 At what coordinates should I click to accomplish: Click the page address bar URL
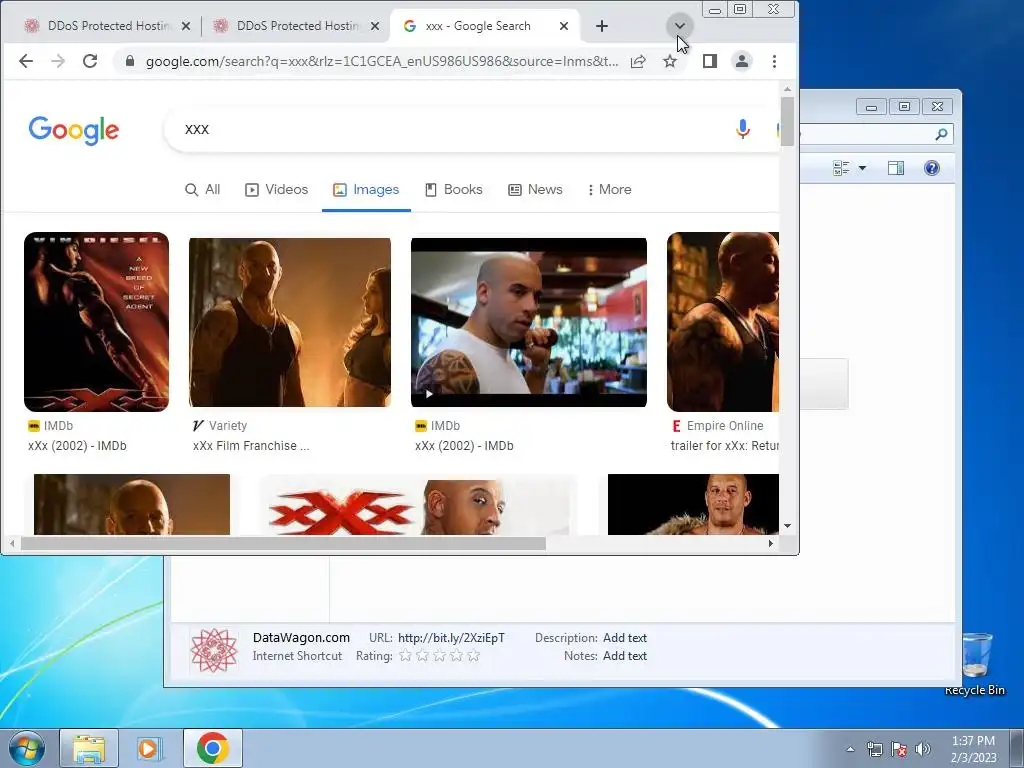[382, 61]
